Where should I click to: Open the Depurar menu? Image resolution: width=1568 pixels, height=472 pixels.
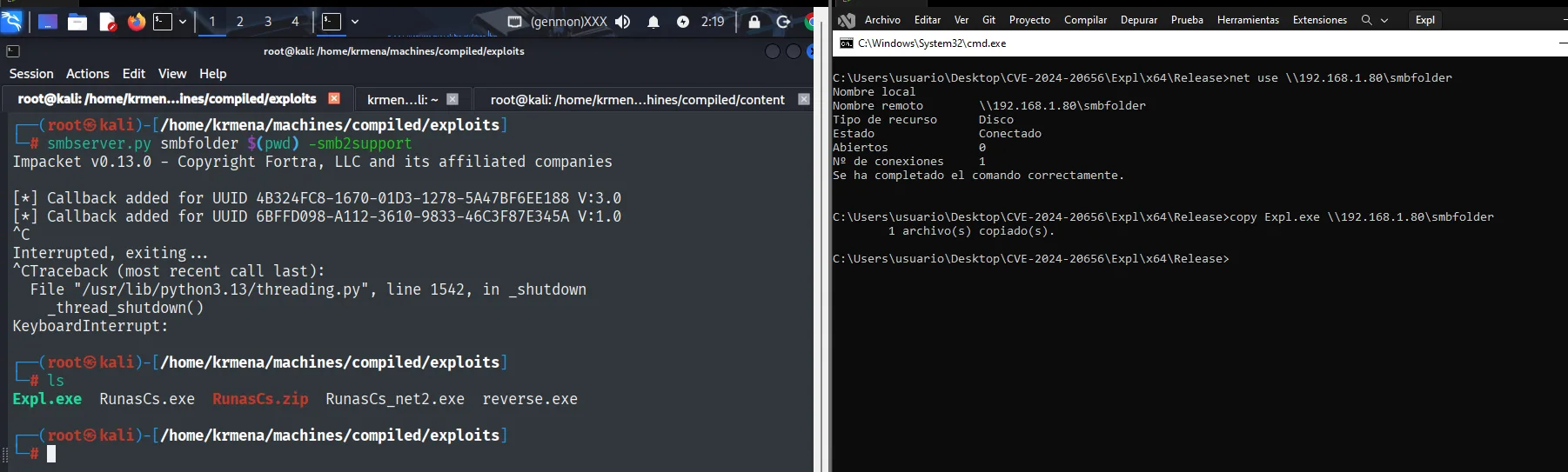[1139, 20]
